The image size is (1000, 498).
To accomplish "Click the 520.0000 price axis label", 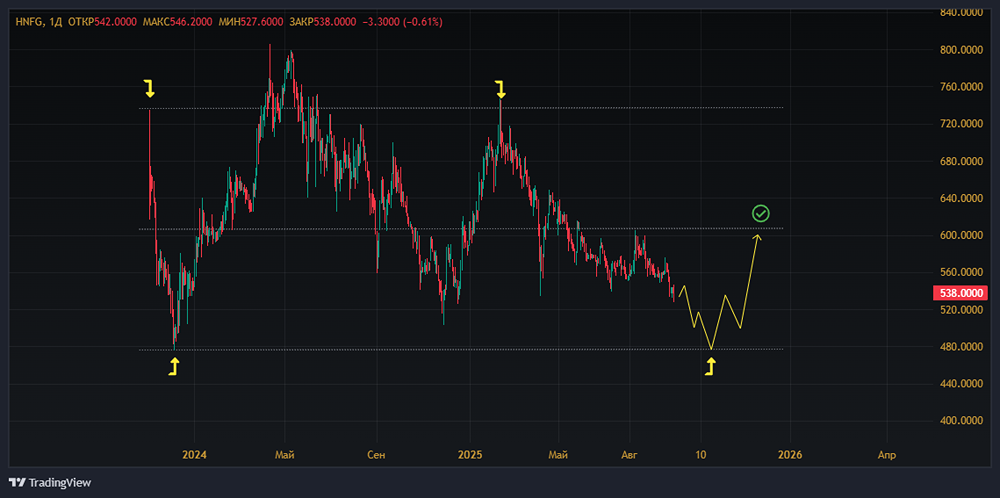I will coord(963,310).
